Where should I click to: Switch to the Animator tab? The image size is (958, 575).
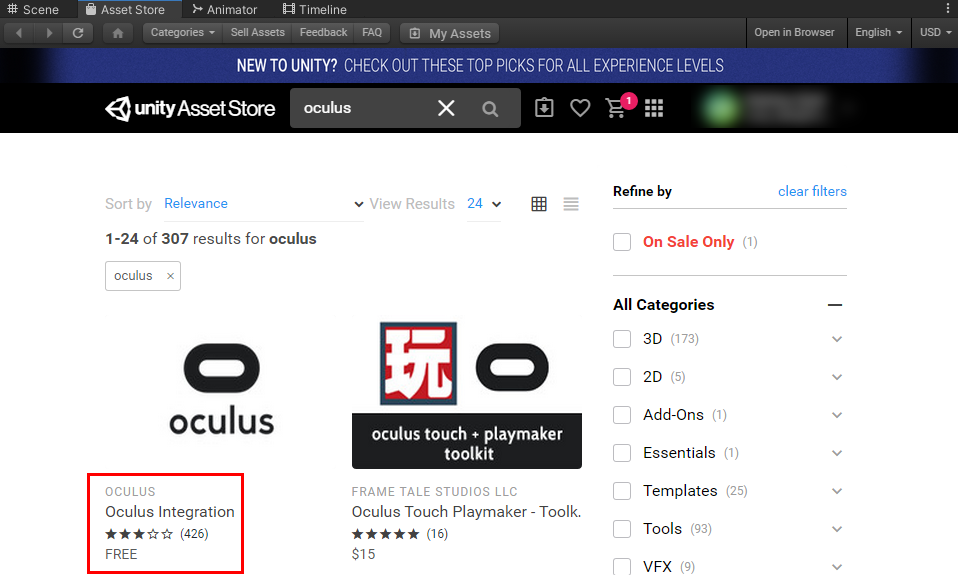[x=224, y=10]
